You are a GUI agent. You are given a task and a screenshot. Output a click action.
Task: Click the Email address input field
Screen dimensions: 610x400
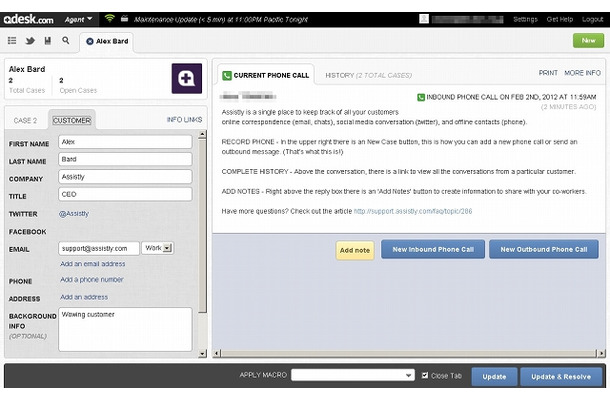99,248
